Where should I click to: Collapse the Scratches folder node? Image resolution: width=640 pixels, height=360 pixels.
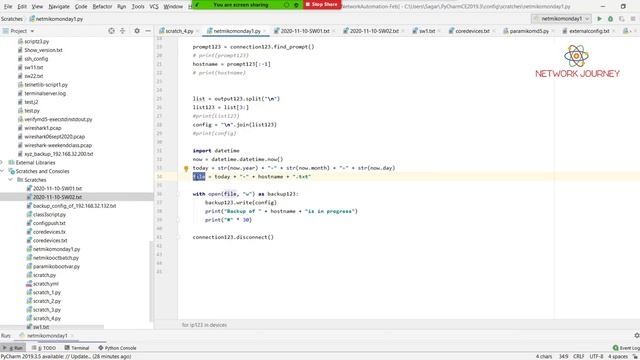point(11,180)
